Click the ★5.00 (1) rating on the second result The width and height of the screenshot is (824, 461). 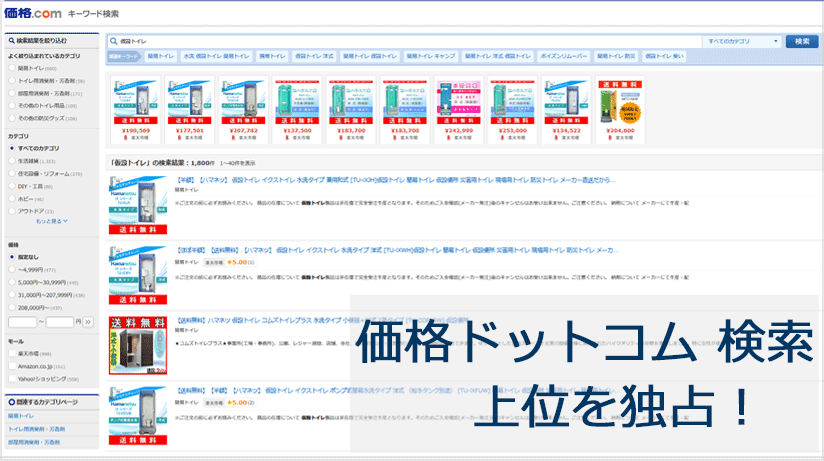pos(241,262)
